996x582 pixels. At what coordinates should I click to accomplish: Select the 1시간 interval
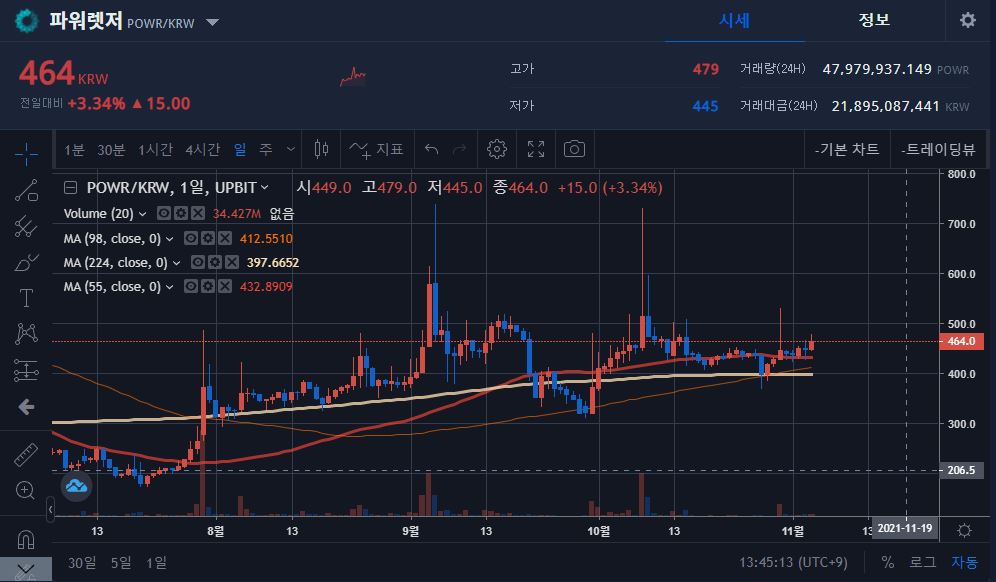coord(155,149)
